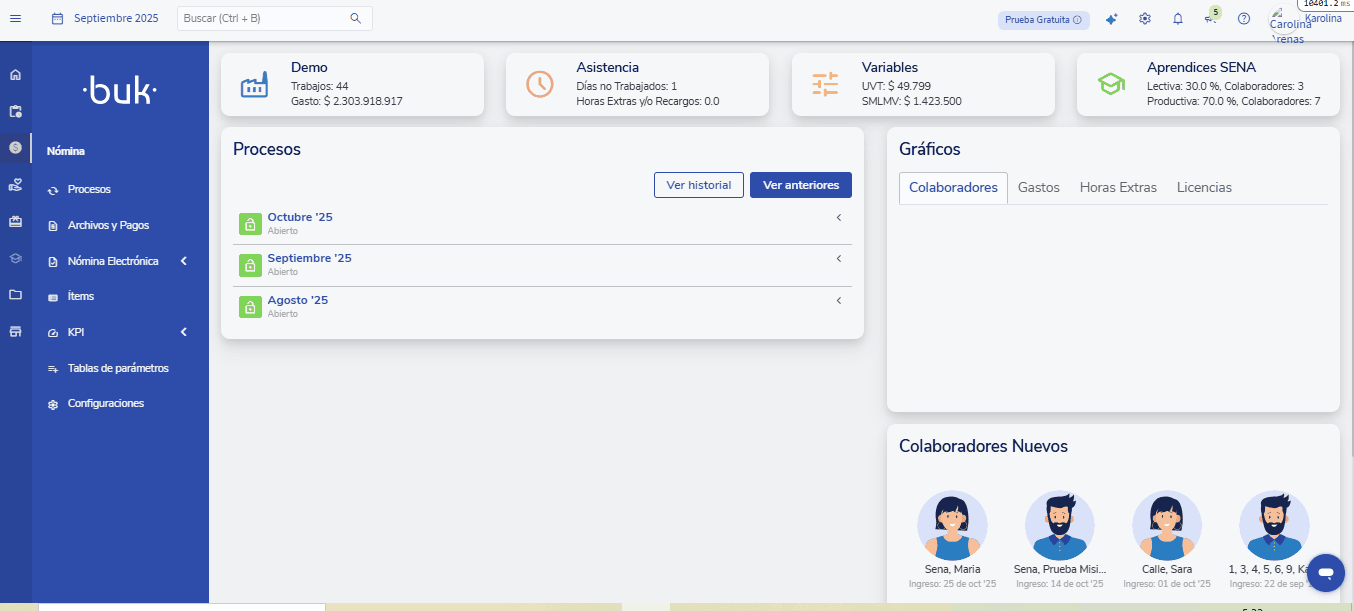The height and width of the screenshot is (611, 1354).
Task: Open the AI sparkle assistant icon
Action: pyautogui.click(x=1111, y=19)
